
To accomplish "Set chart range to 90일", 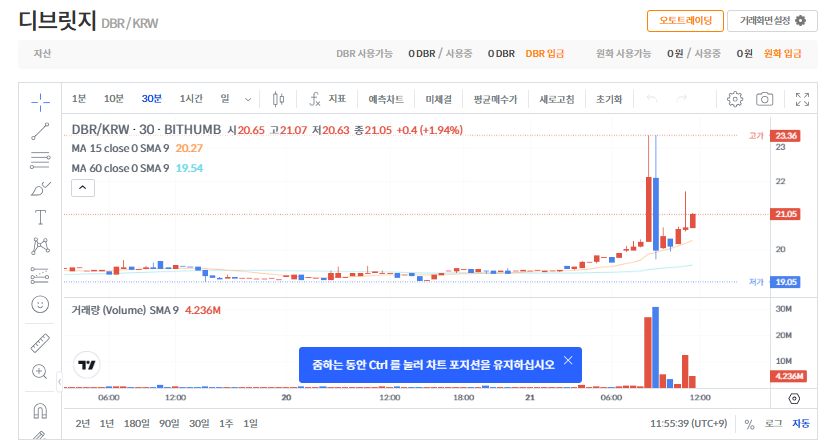I will (169, 424).
